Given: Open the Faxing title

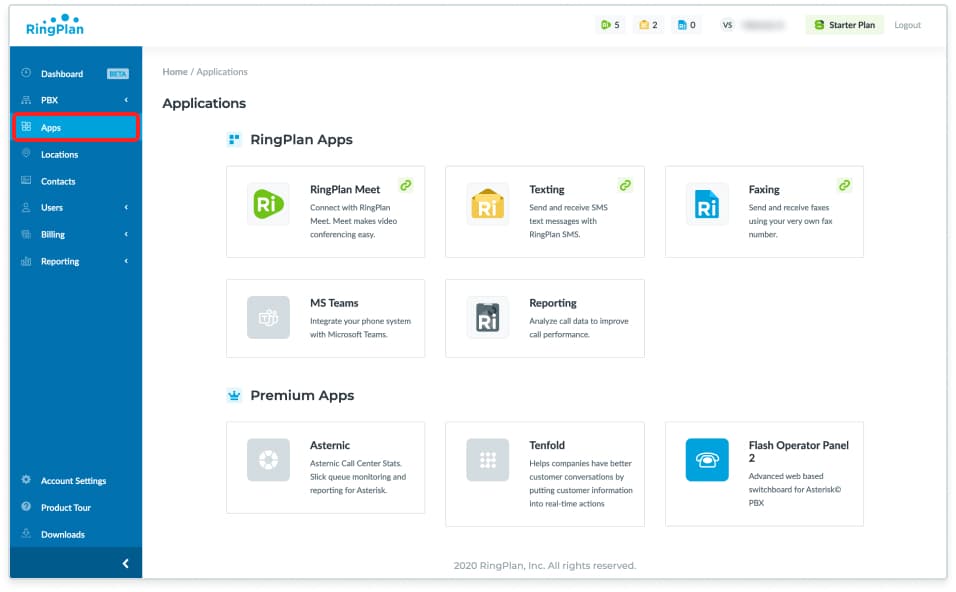Looking at the screenshot, I should coord(764,190).
